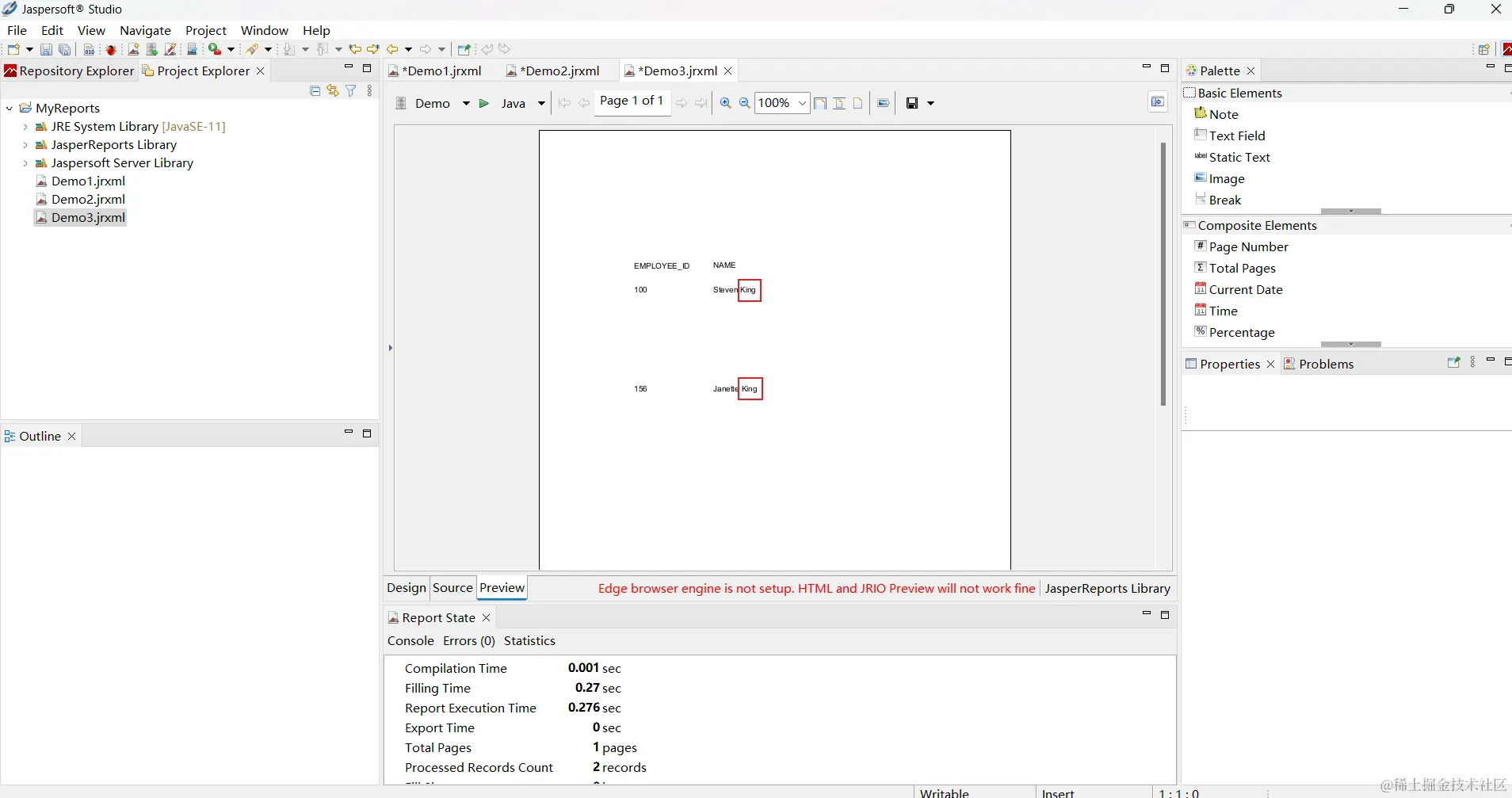Click the Run external tools icon
Viewport: 1512px width, 798px height.
coord(214,49)
